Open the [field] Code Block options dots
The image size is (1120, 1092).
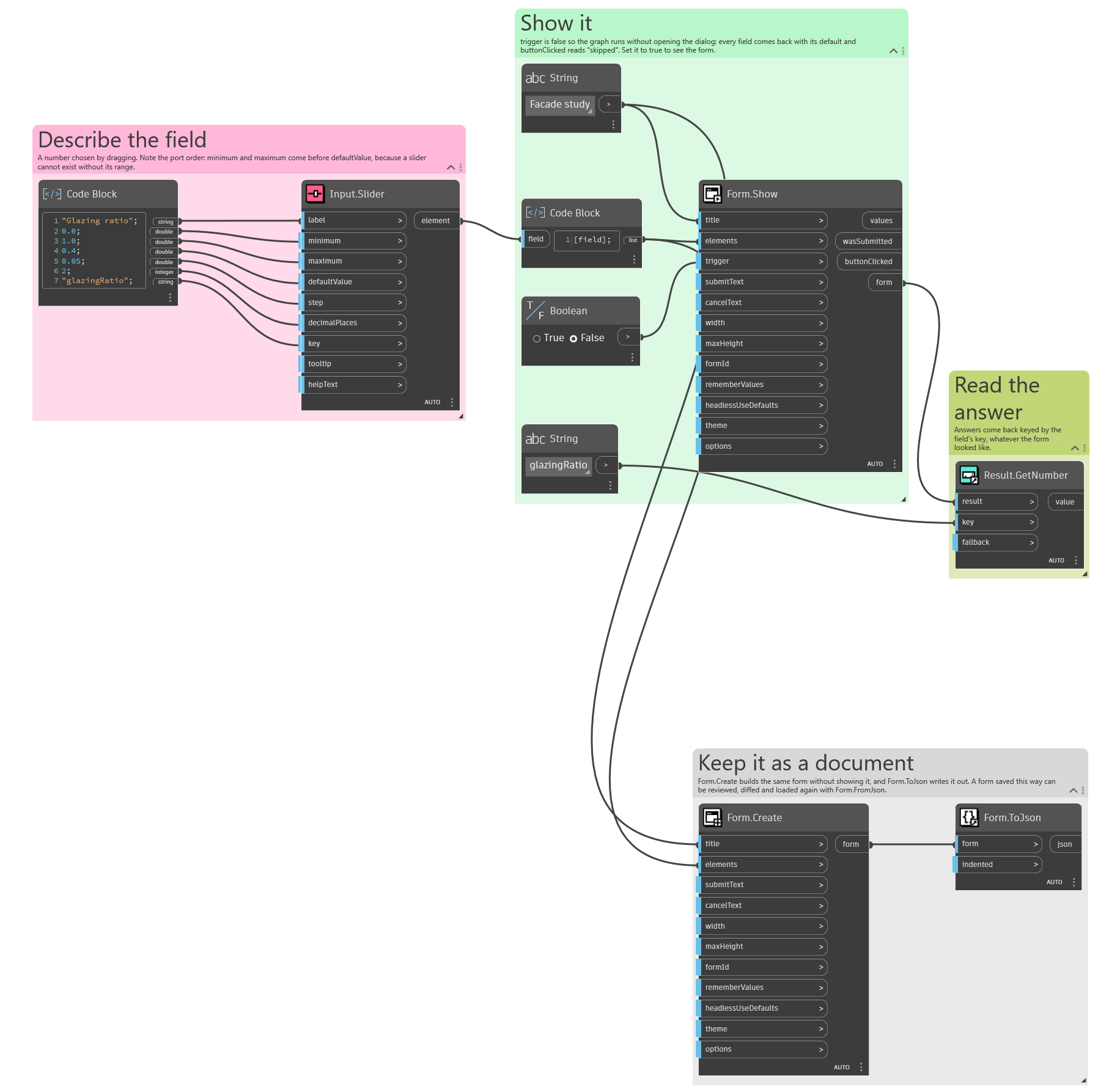[x=634, y=260]
